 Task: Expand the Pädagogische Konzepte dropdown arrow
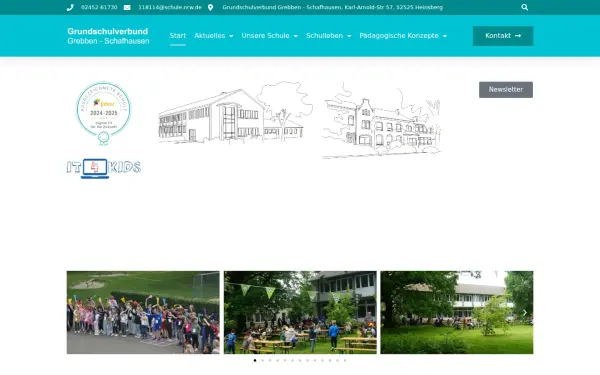click(444, 36)
